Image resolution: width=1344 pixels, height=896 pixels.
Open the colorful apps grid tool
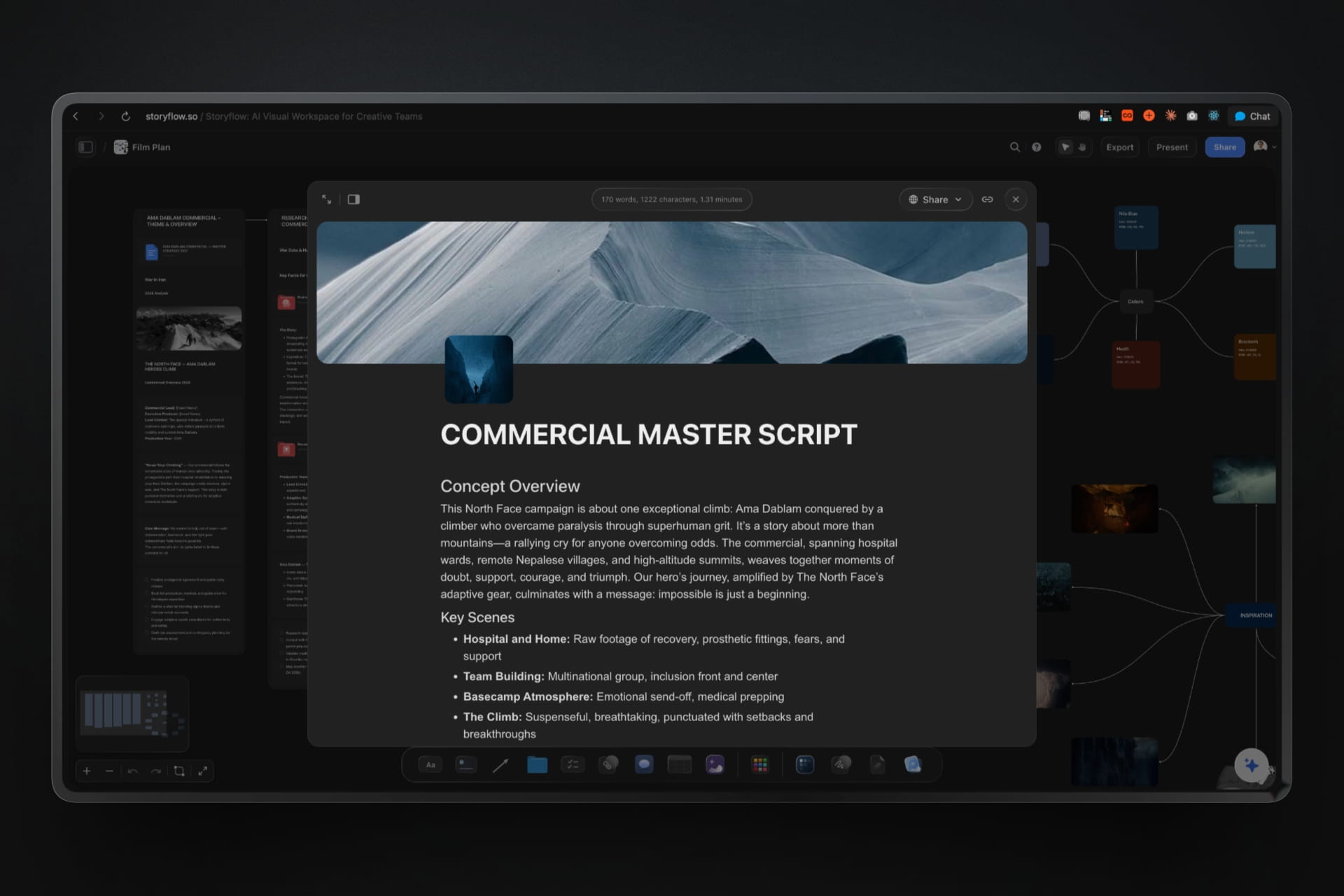tap(759, 764)
